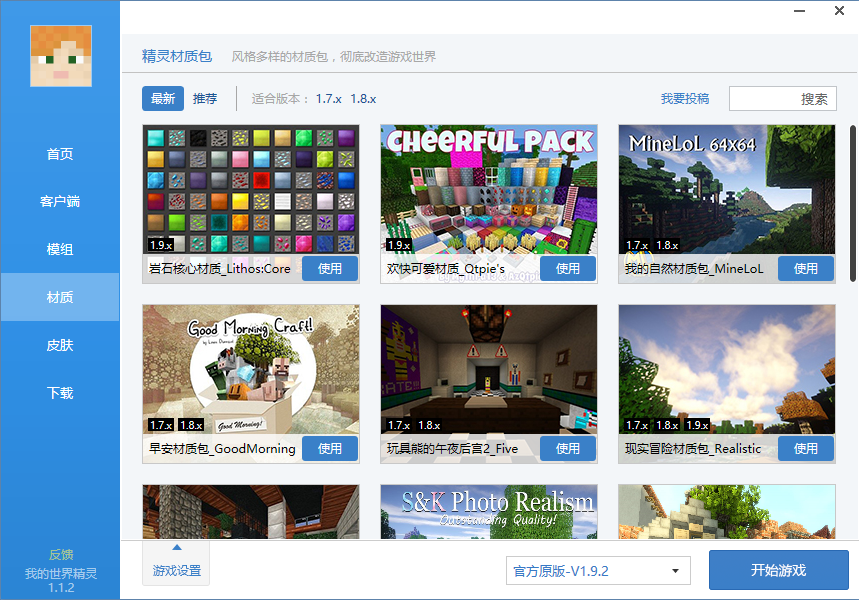Click the player avatar at top left
859x600 pixels.
(59, 56)
